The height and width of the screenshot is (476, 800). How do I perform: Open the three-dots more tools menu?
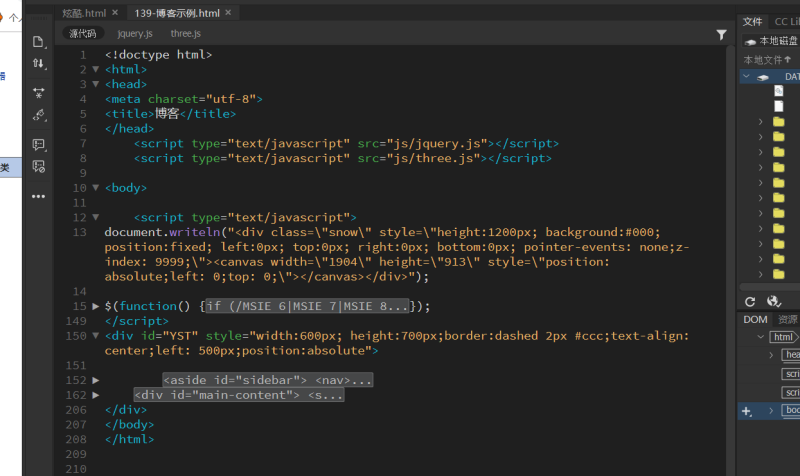[39, 196]
